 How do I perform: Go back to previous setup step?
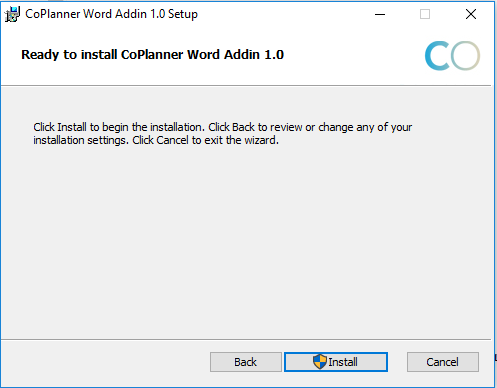pyautogui.click(x=246, y=362)
